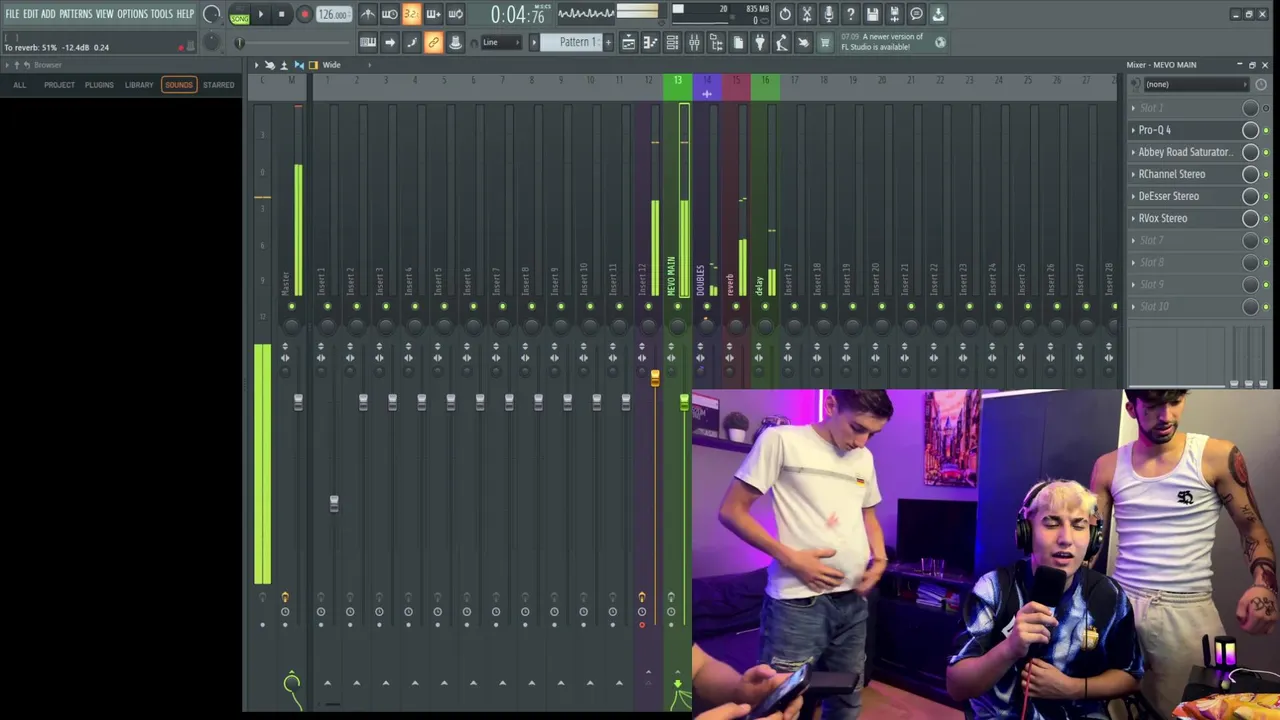
Task: Open the FILE menu
Action: pyautogui.click(x=12, y=14)
